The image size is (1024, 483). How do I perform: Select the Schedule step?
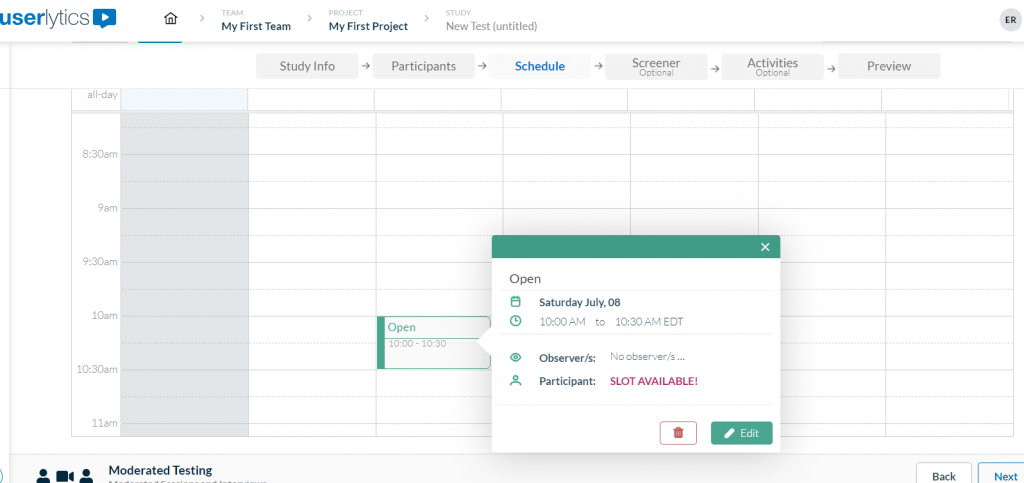pyautogui.click(x=539, y=67)
